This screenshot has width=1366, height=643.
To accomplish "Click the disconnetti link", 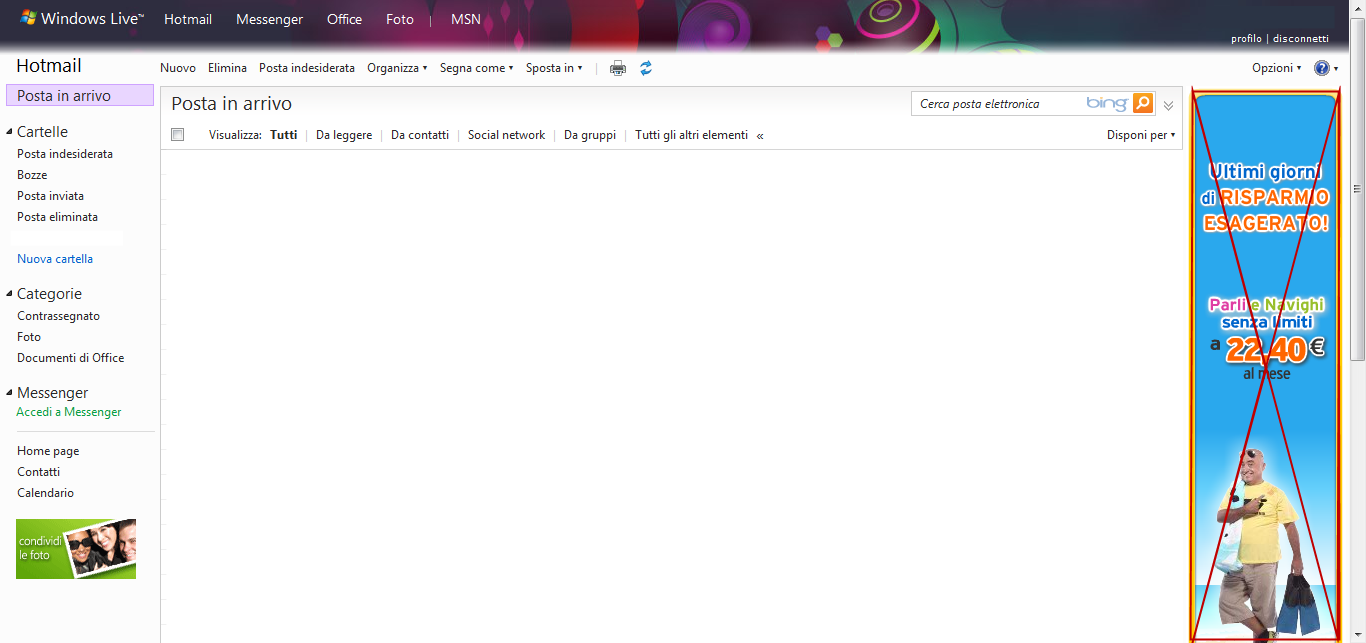I will [x=1301, y=39].
